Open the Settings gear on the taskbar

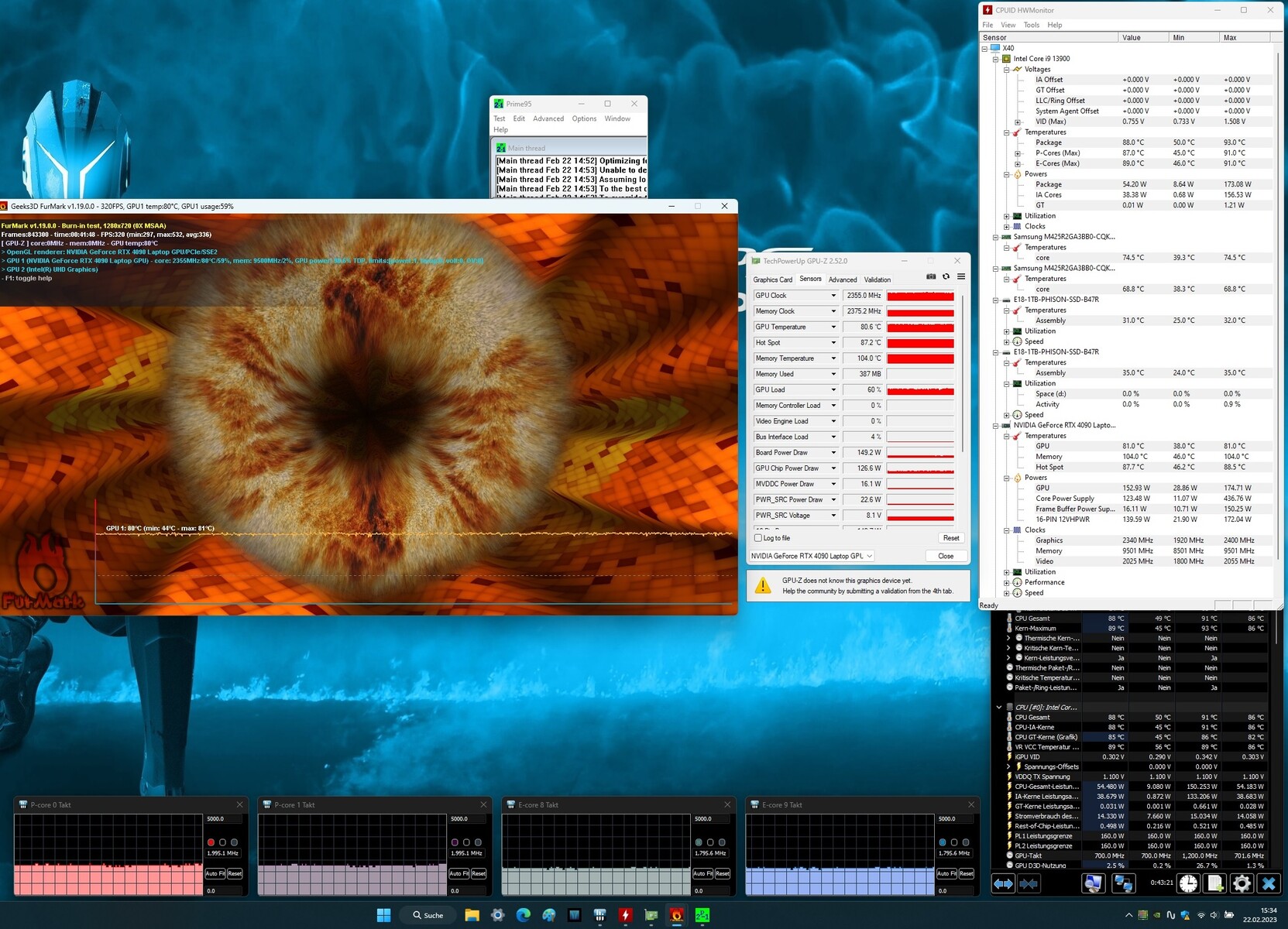498,915
